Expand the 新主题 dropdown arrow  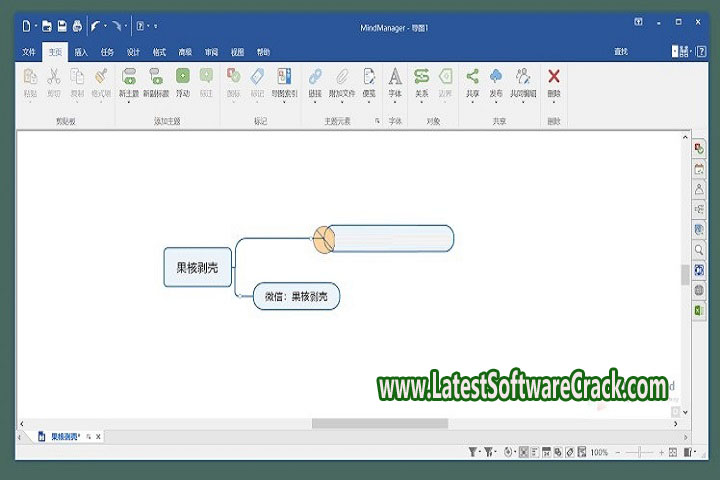(x=129, y=102)
